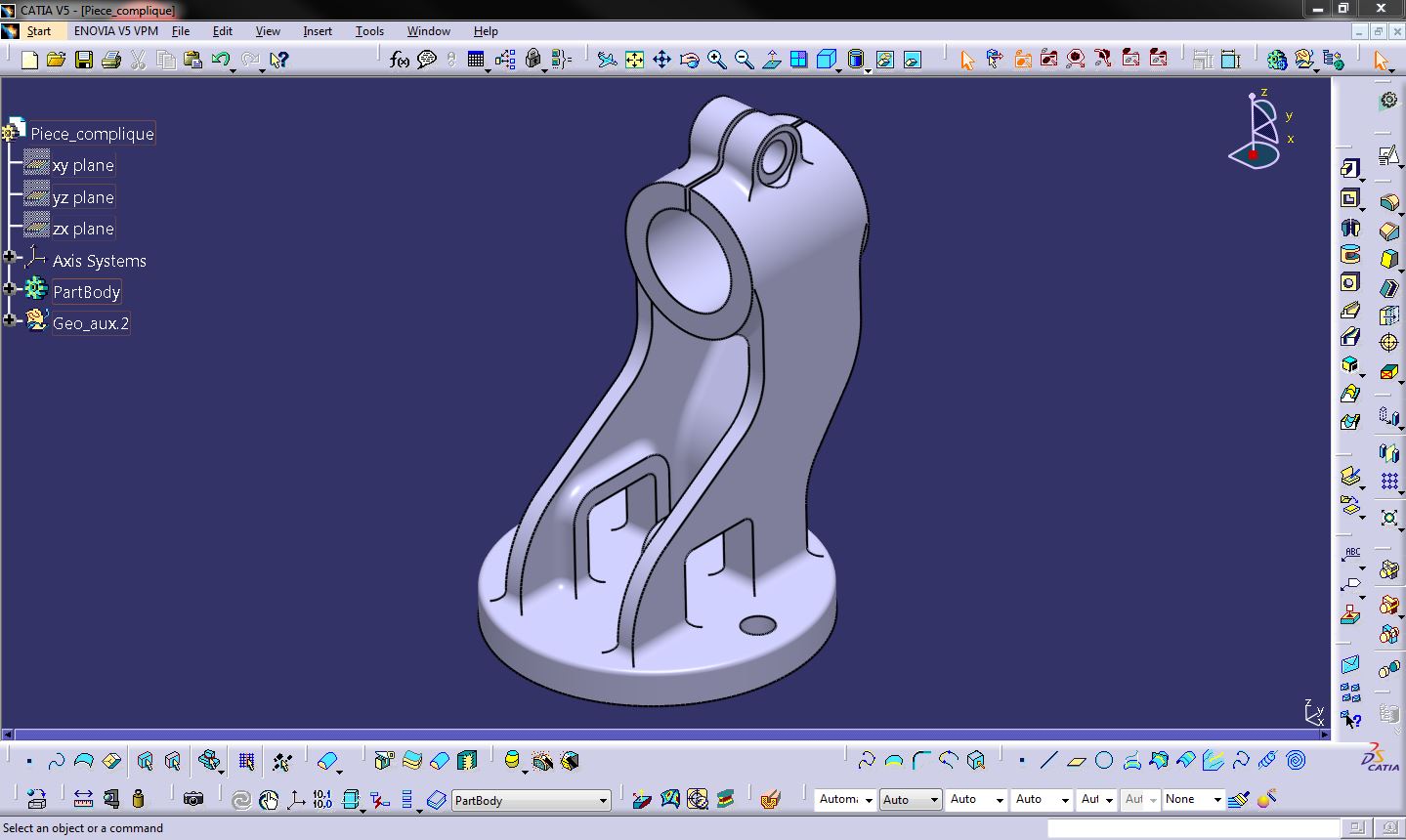Open the Start menu
The width and height of the screenshot is (1406, 840).
click(38, 31)
